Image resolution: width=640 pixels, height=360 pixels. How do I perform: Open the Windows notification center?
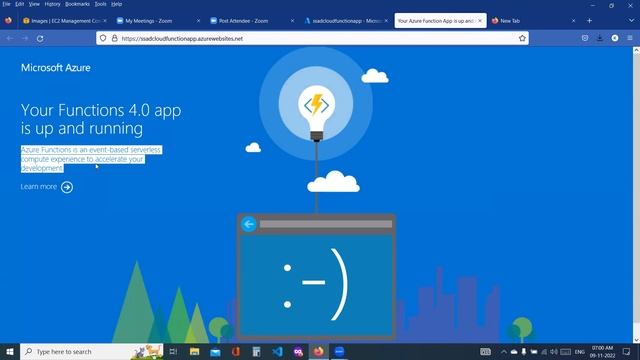point(627,351)
